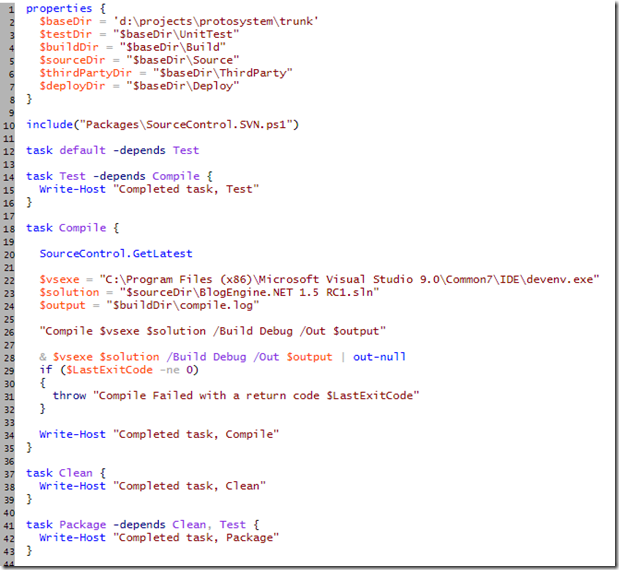
Task: Click the 'throw' keyword on line 31
Action: click(x=70, y=395)
